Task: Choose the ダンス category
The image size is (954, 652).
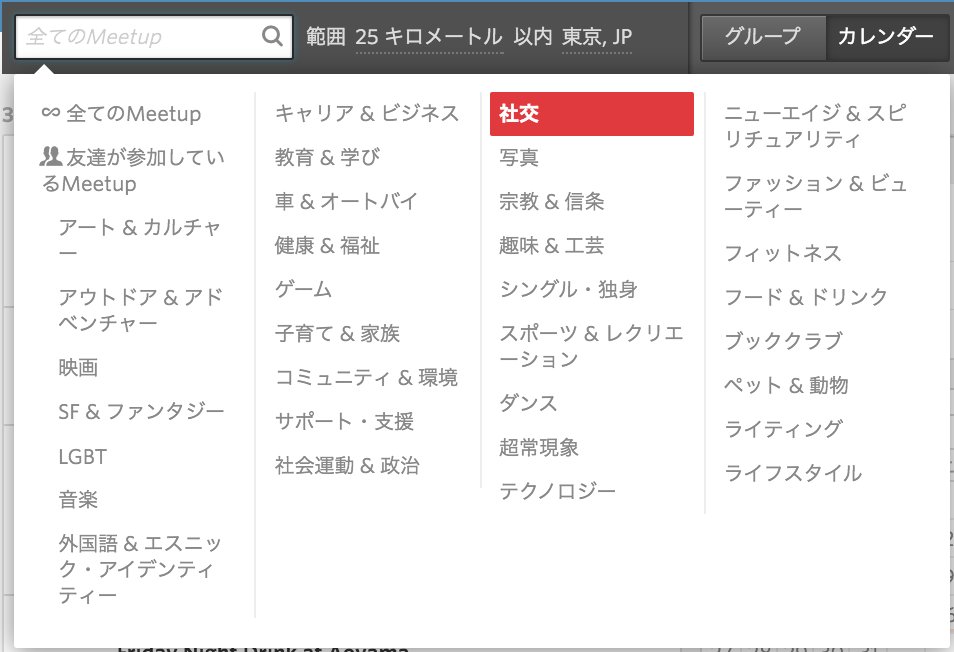Action: pyautogui.click(x=528, y=403)
